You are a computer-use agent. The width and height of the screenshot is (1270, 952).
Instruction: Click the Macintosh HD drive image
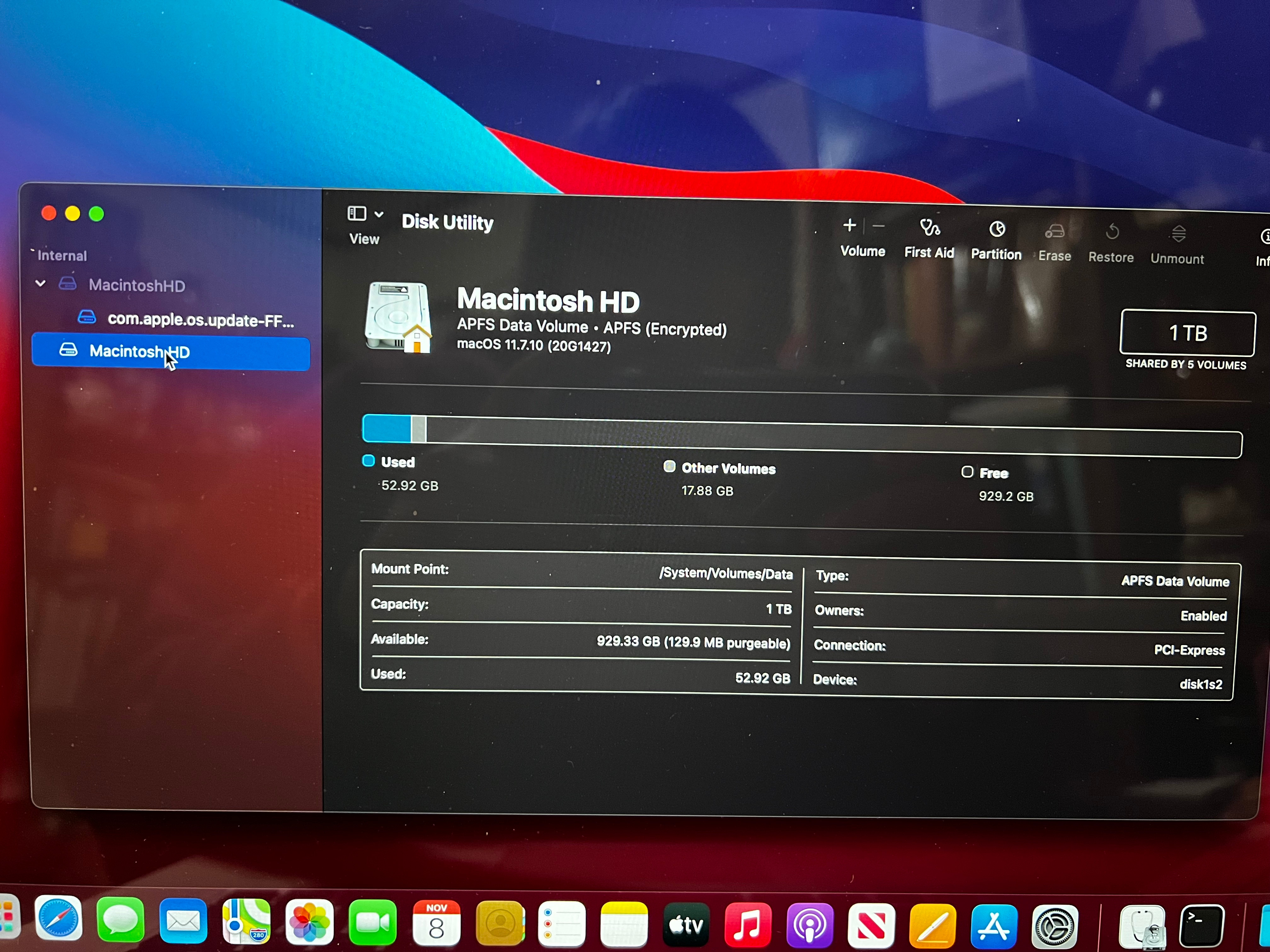398,317
